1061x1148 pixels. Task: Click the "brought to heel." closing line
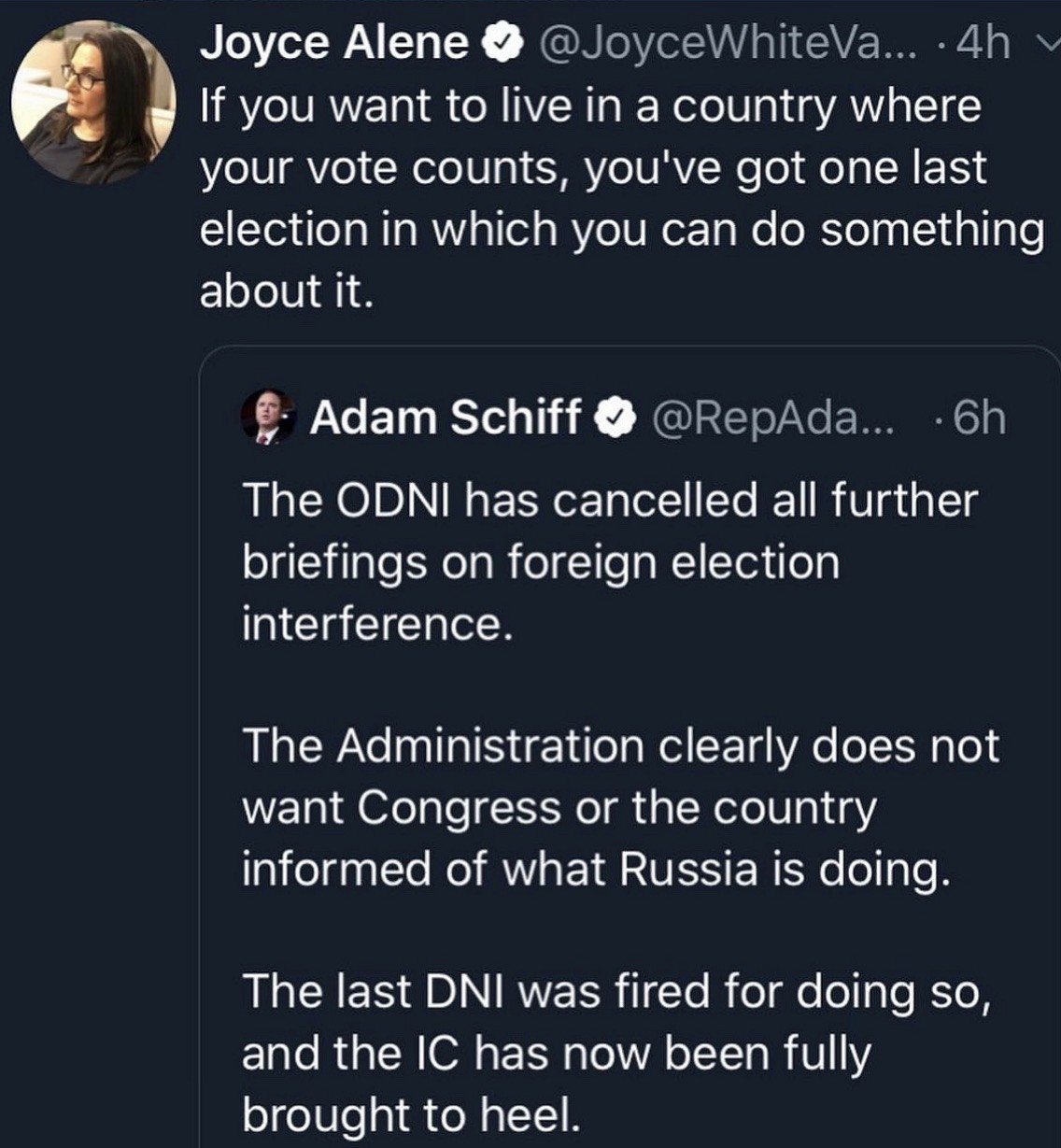tap(411, 1114)
